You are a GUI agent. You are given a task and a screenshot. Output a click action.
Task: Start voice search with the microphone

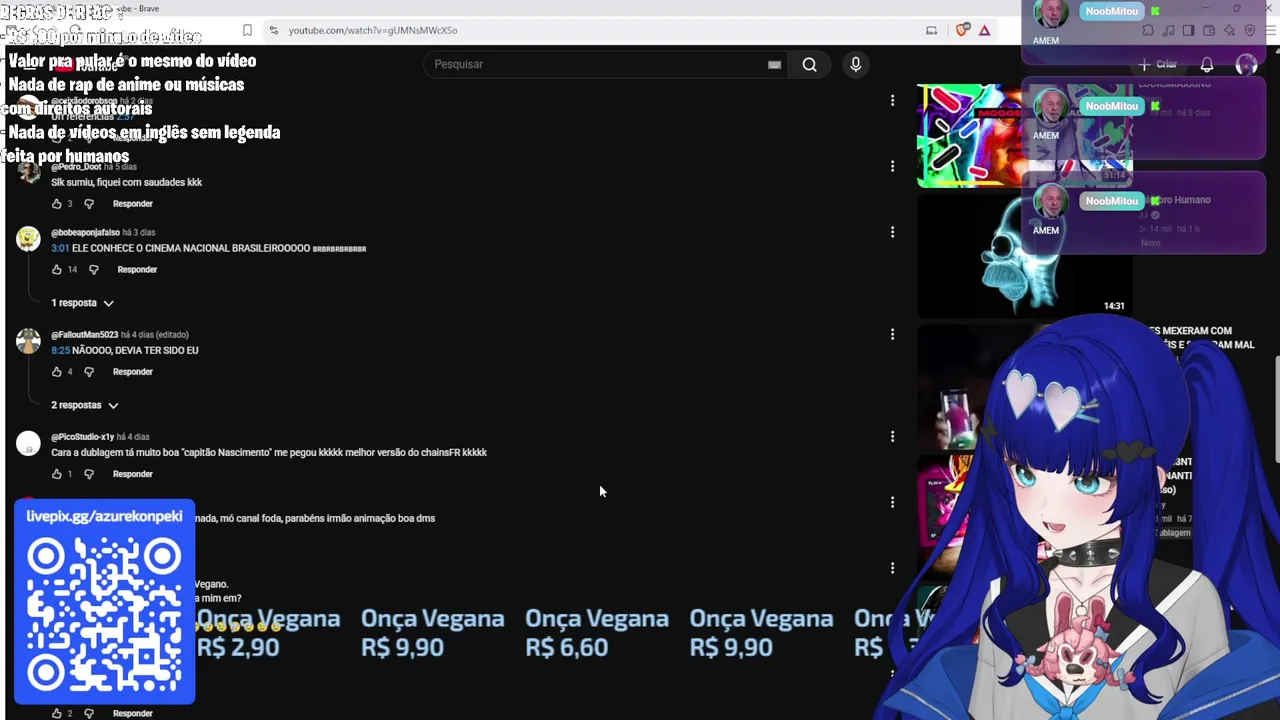pos(855,64)
